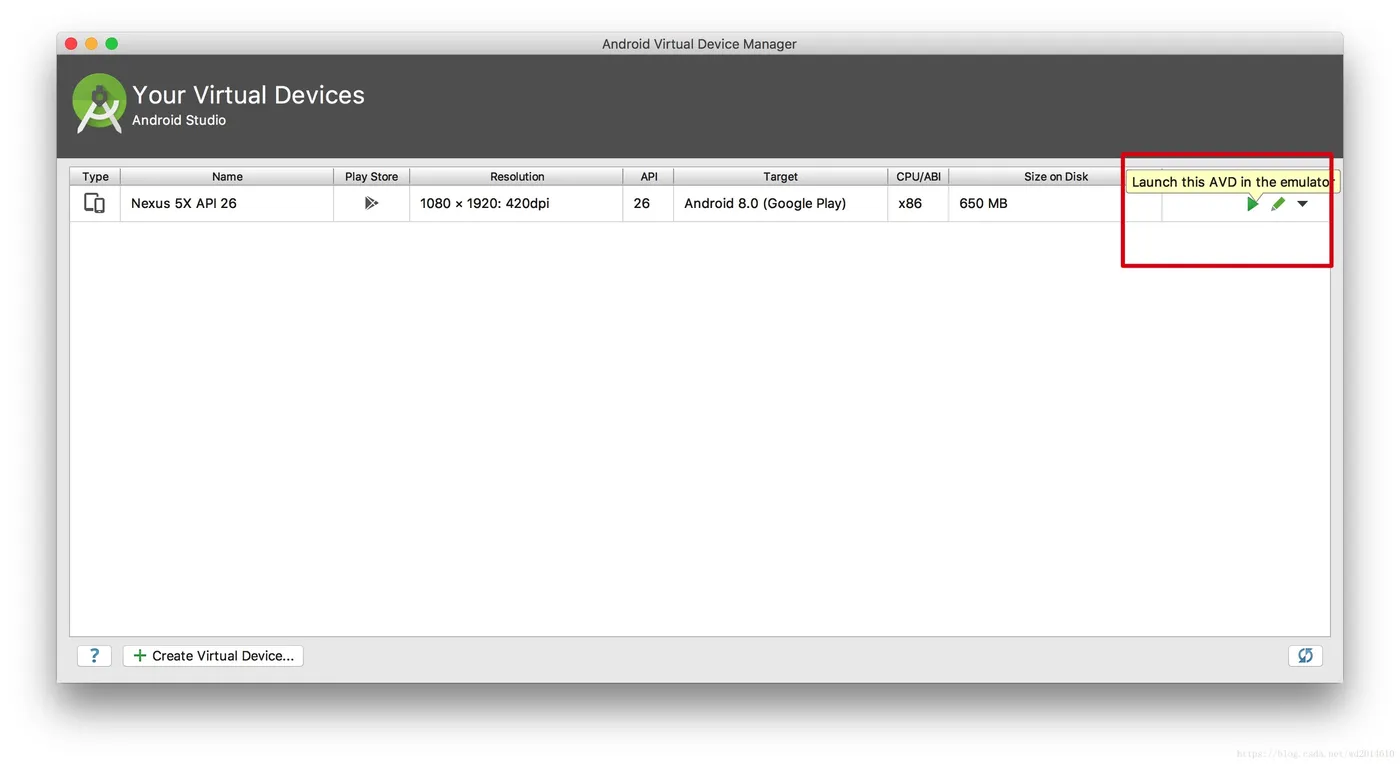Click the 1080 × 1920: 420dpi resolution cell
The image size is (1400, 764).
pos(517,203)
